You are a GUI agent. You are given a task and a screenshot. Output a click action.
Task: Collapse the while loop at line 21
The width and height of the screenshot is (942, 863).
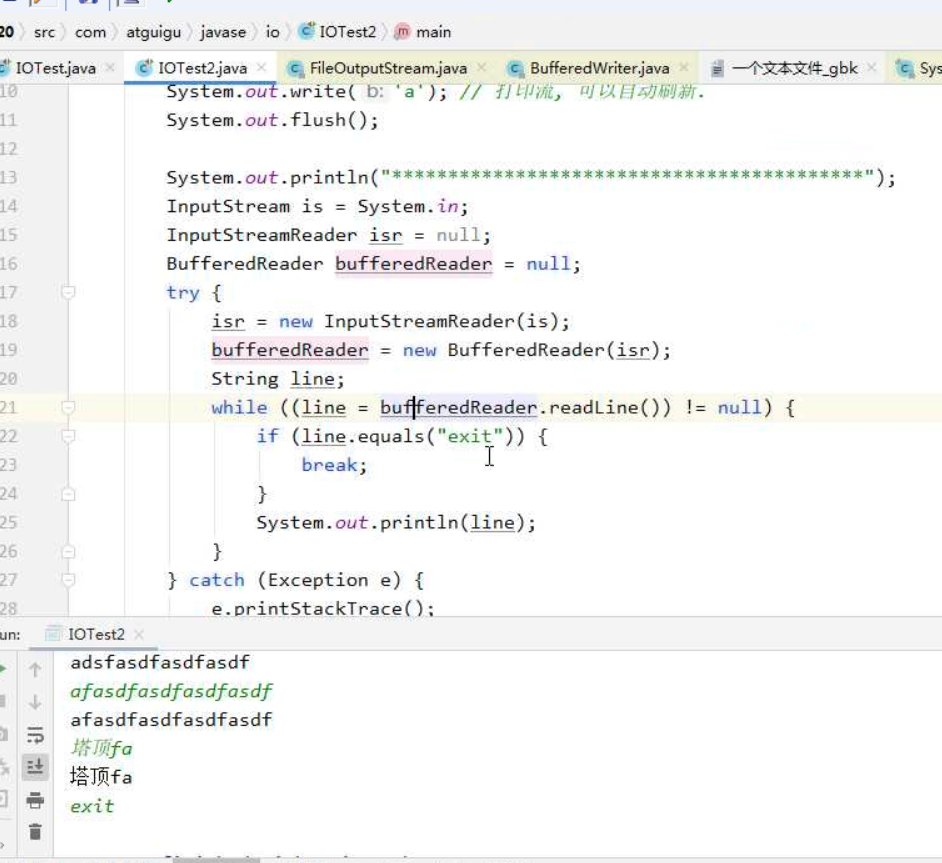[68, 408]
